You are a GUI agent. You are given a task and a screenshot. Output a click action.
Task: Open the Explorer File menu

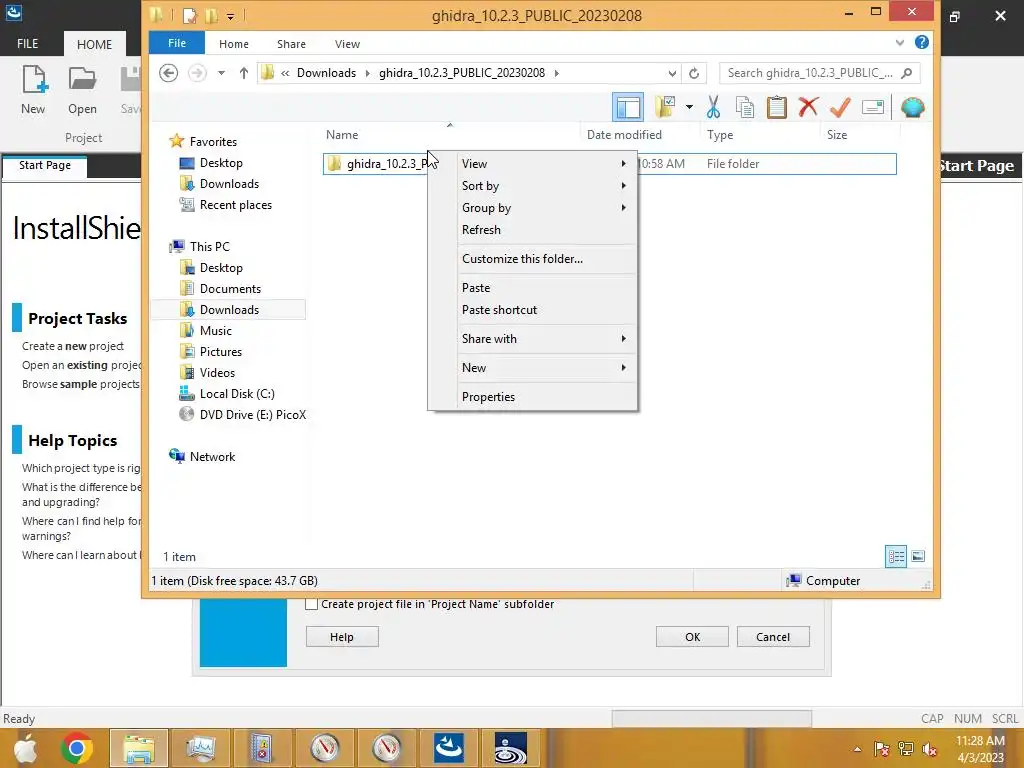[177, 43]
